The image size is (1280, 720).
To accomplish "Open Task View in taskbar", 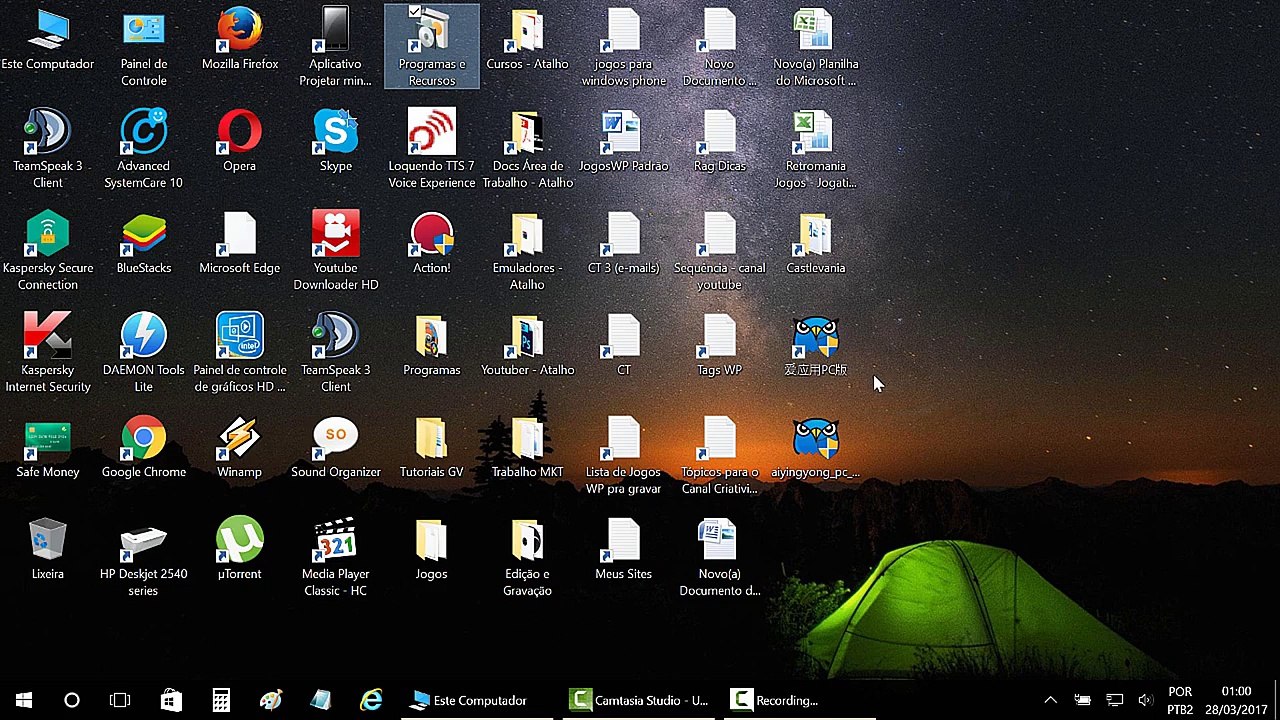I will (x=120, y=700).
